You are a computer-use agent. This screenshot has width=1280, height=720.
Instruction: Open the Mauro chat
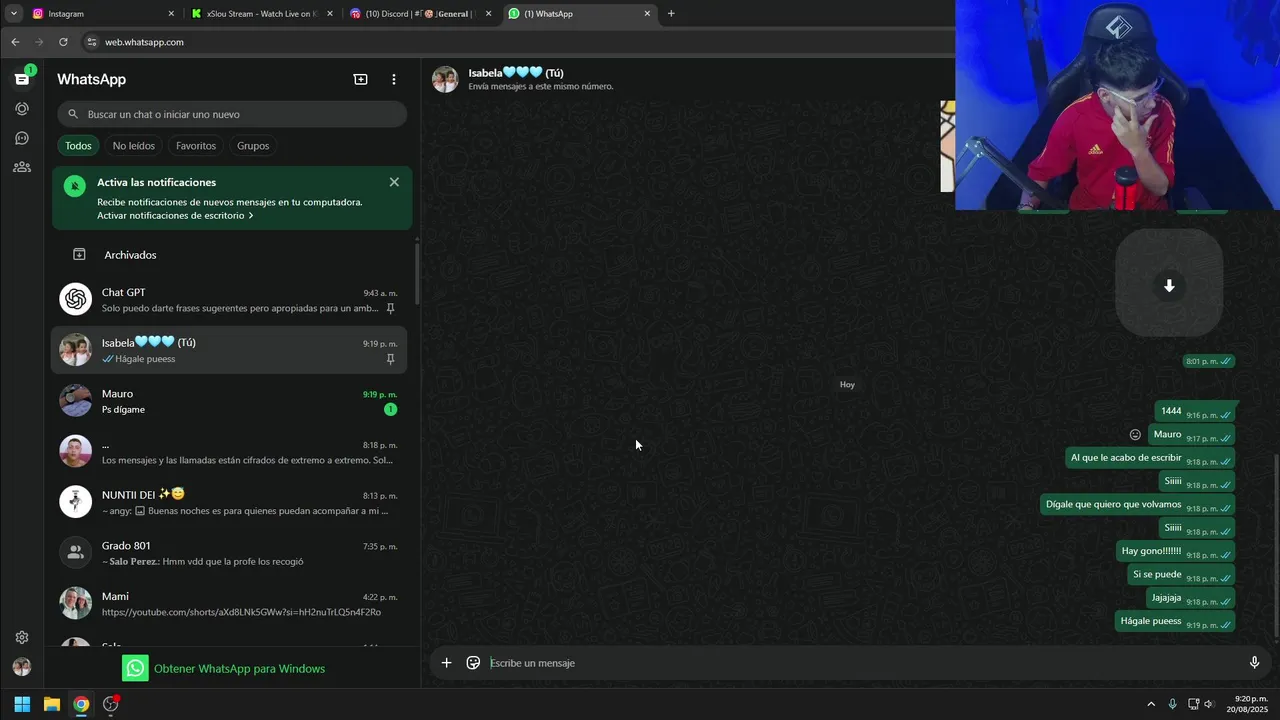(x=229, y=401)
